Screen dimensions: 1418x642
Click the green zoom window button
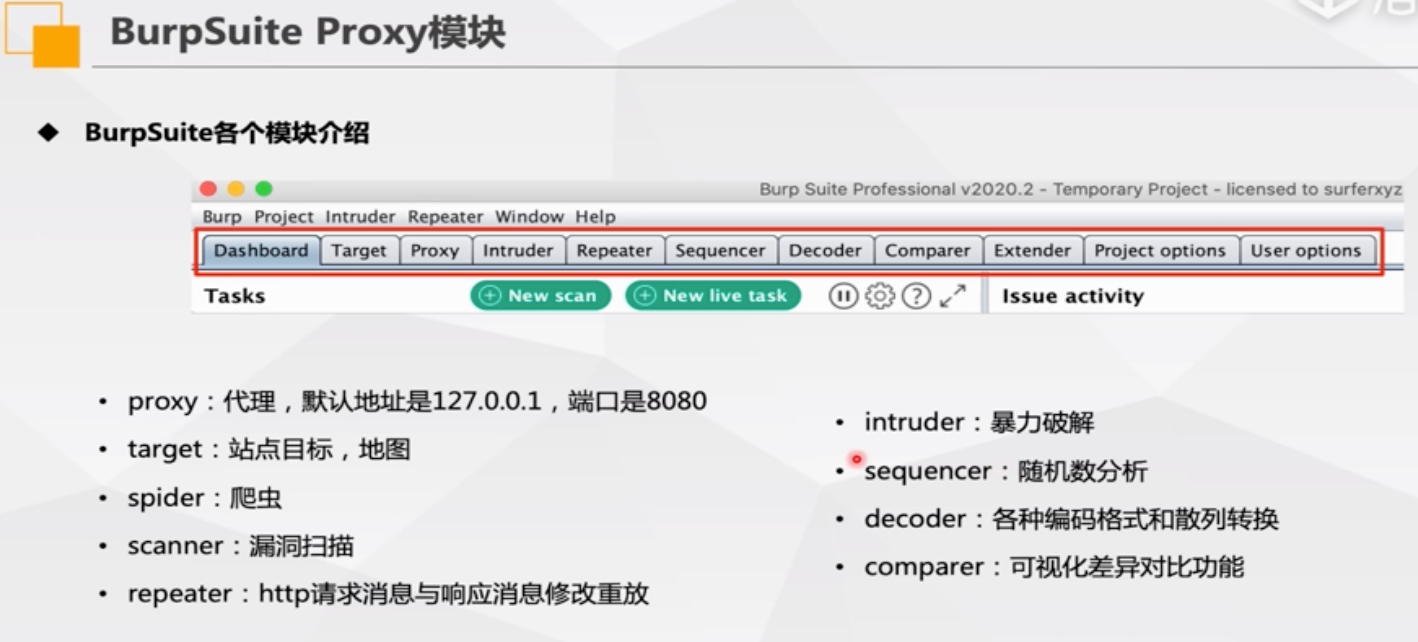point(264,189)
